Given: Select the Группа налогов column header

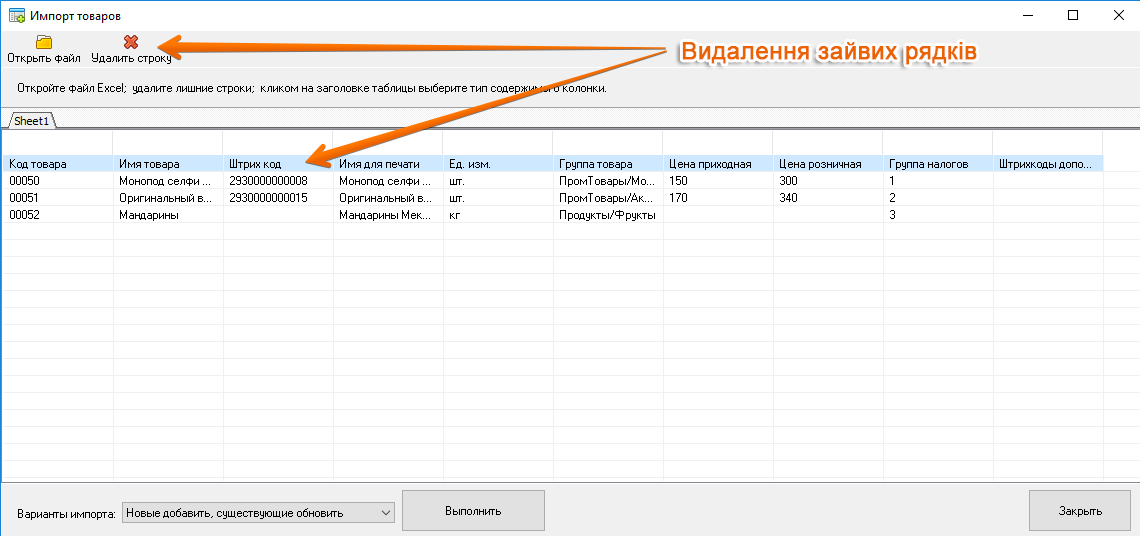Looking at the screenshot, I should click(x=938, y=164).
